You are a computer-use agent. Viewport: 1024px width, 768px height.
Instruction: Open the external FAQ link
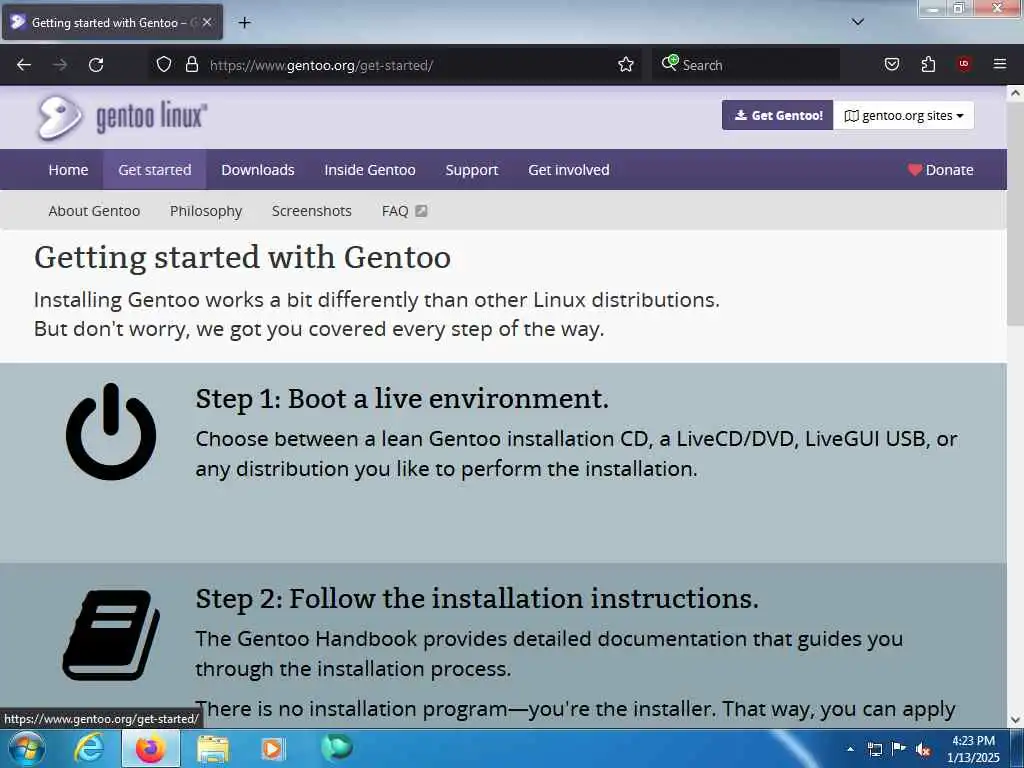coord(404,211)
